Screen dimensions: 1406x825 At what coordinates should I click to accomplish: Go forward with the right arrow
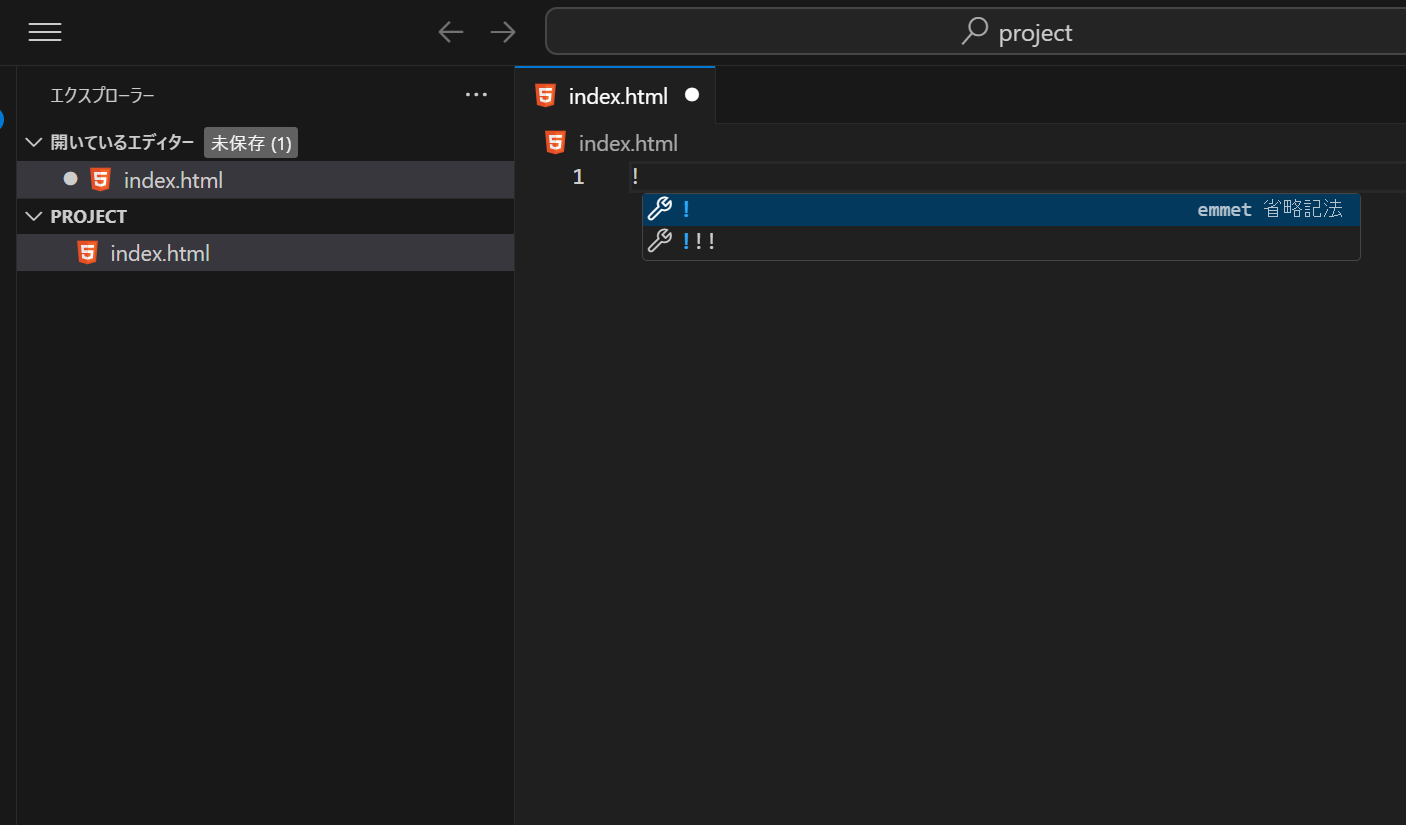click(503, 32)
